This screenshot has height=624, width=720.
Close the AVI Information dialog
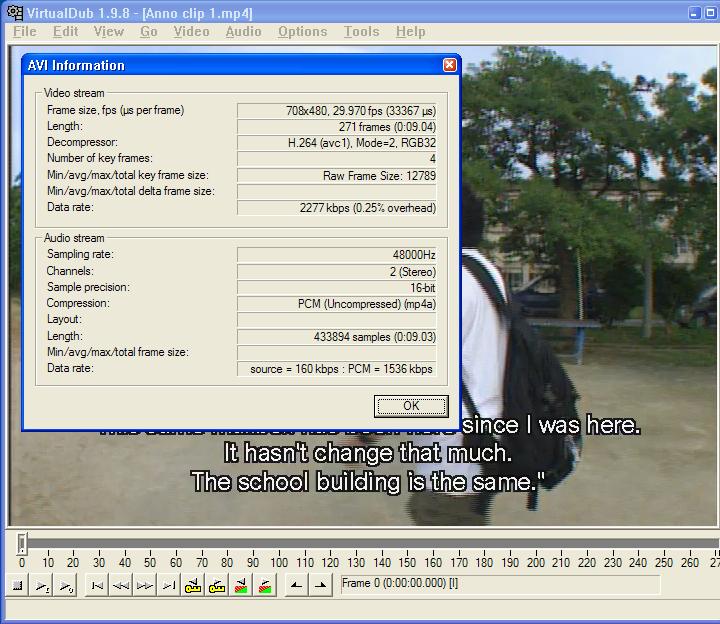(450, 65)
